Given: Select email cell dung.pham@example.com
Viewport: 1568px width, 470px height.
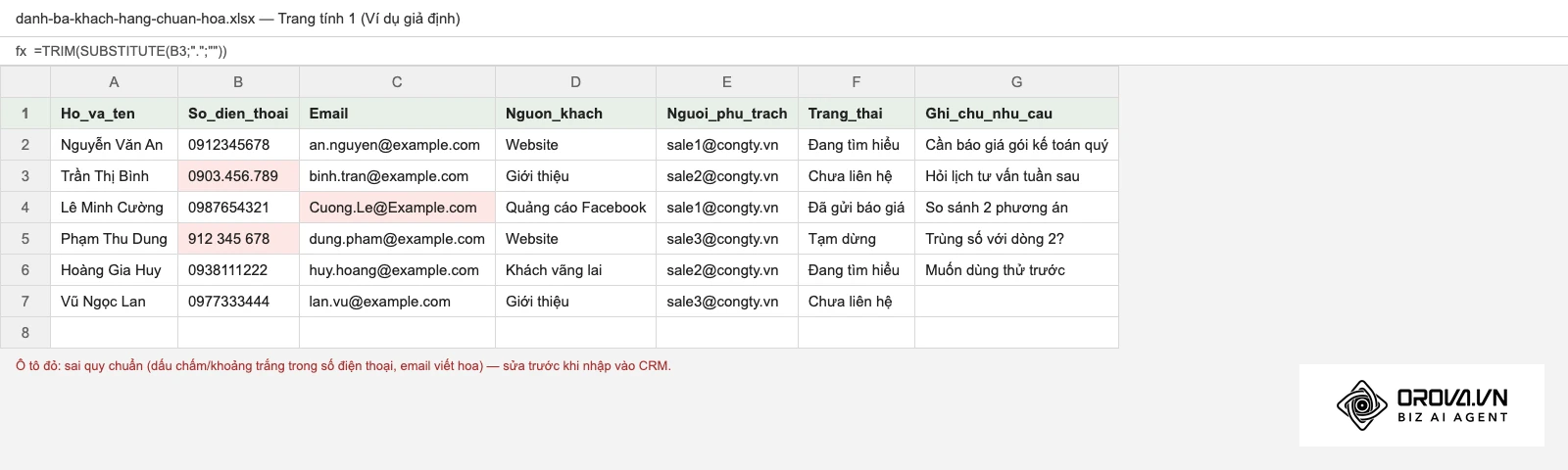Looking at the screenshot, I should pos(397,239).
